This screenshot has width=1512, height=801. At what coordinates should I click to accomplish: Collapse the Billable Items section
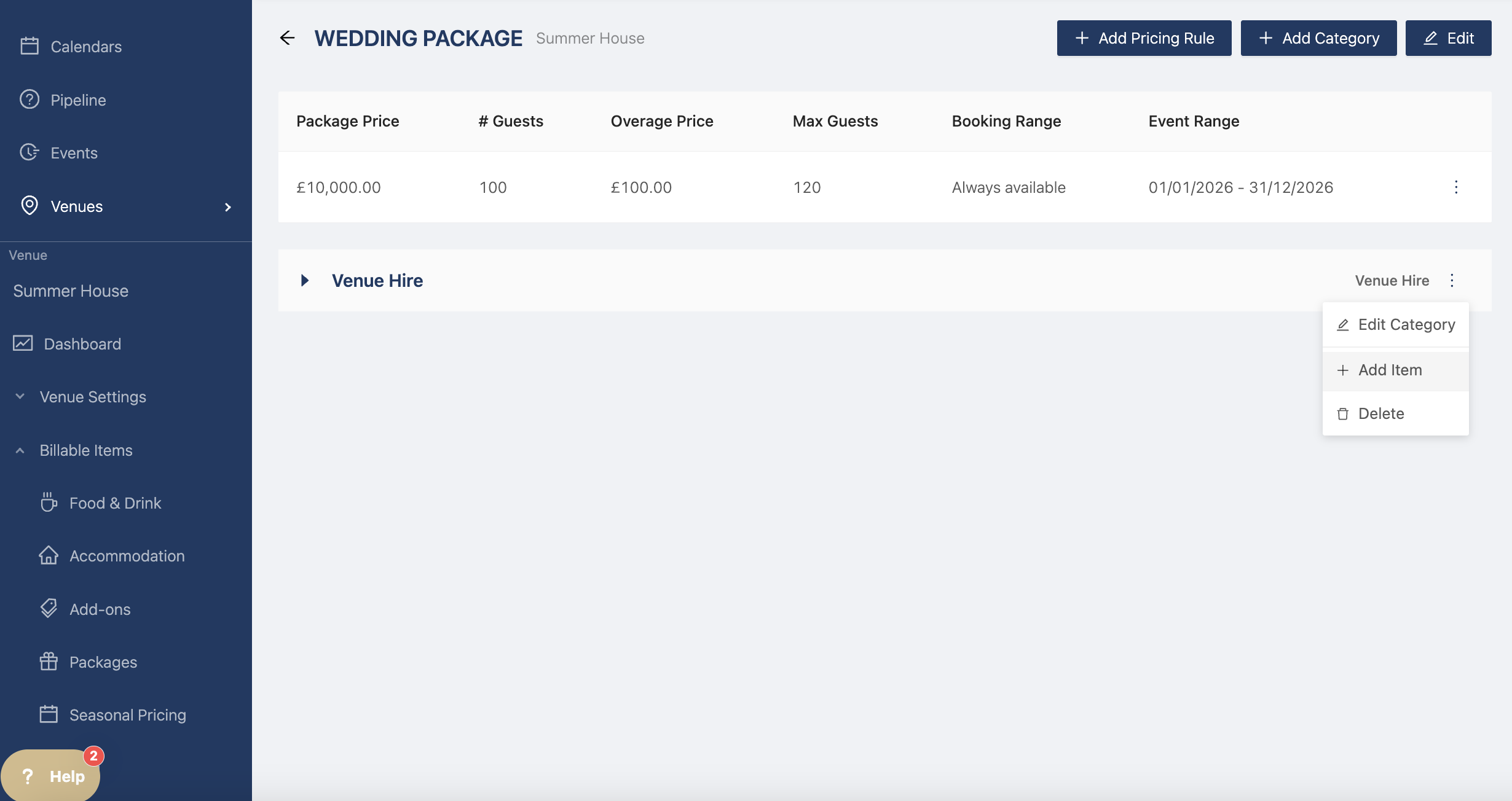pyautogui.click(x=85, y=450)
